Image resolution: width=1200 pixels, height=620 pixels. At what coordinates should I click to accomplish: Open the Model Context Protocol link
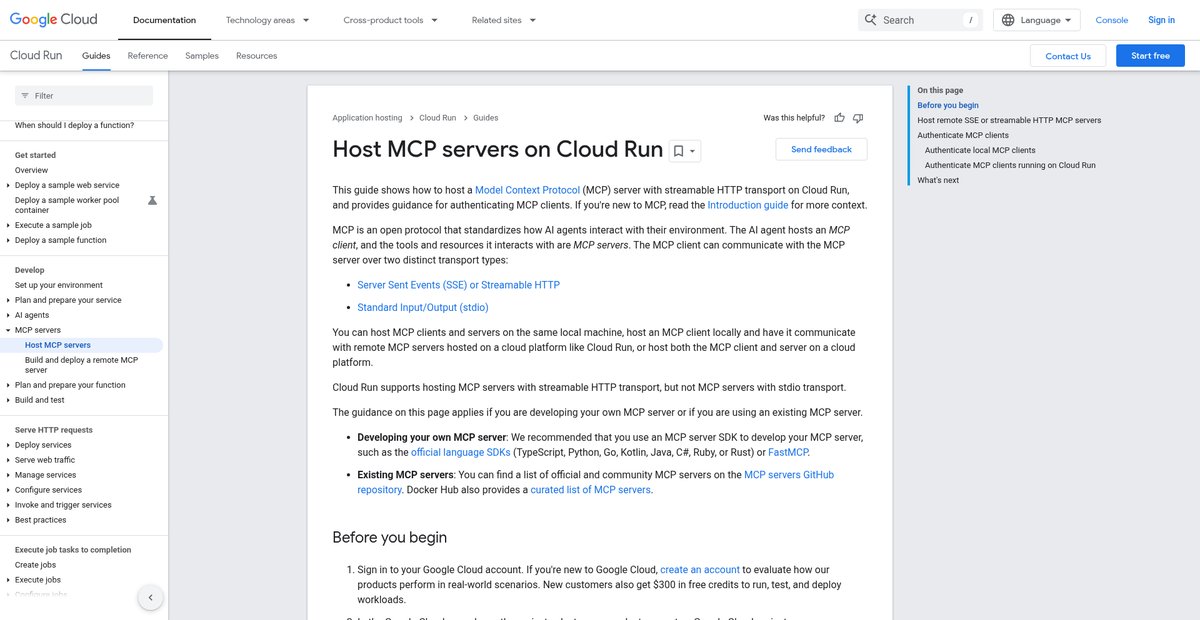point(527,190)
